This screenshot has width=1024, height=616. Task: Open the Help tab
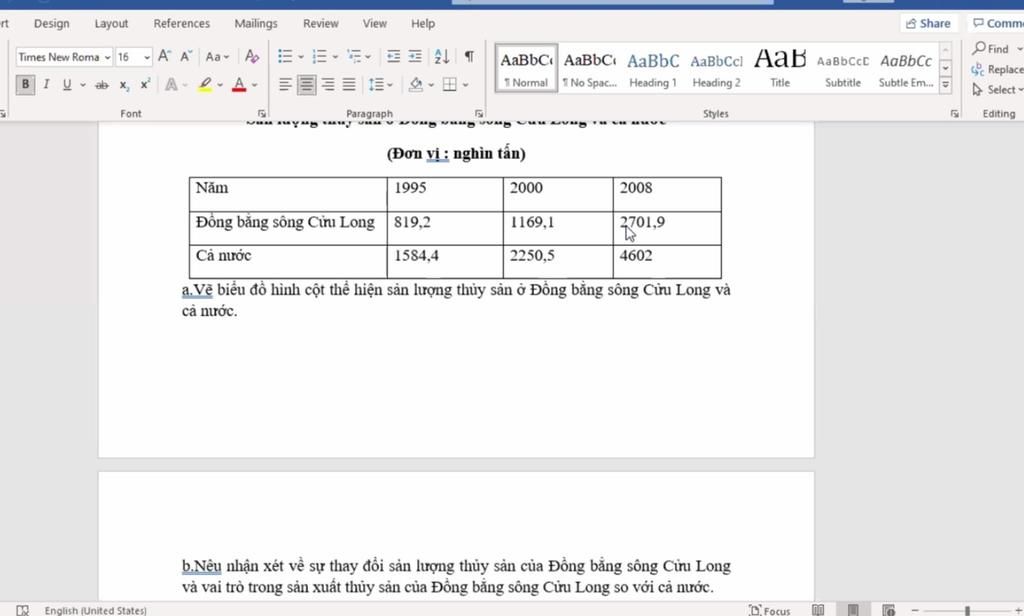(x=423, y=24)
